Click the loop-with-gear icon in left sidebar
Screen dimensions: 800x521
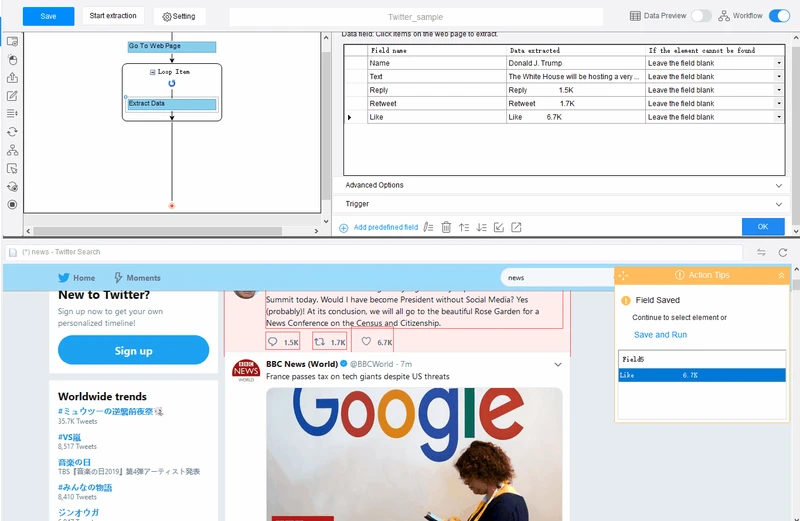(12, 187)
